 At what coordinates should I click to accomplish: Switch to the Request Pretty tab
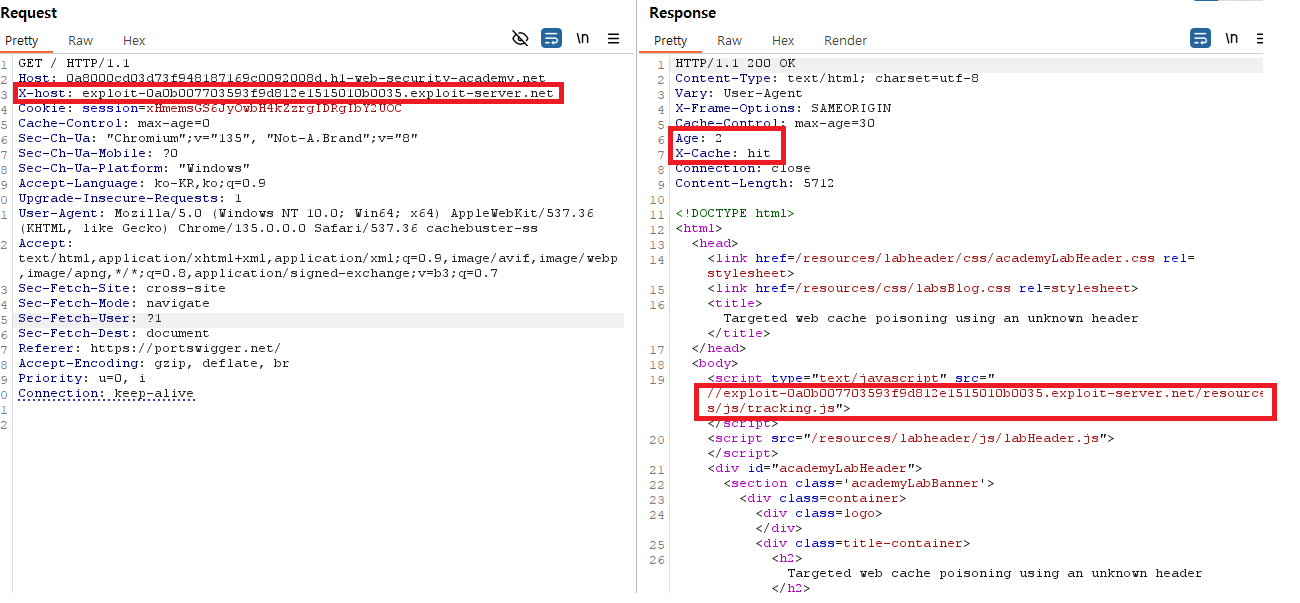[21, 40]
